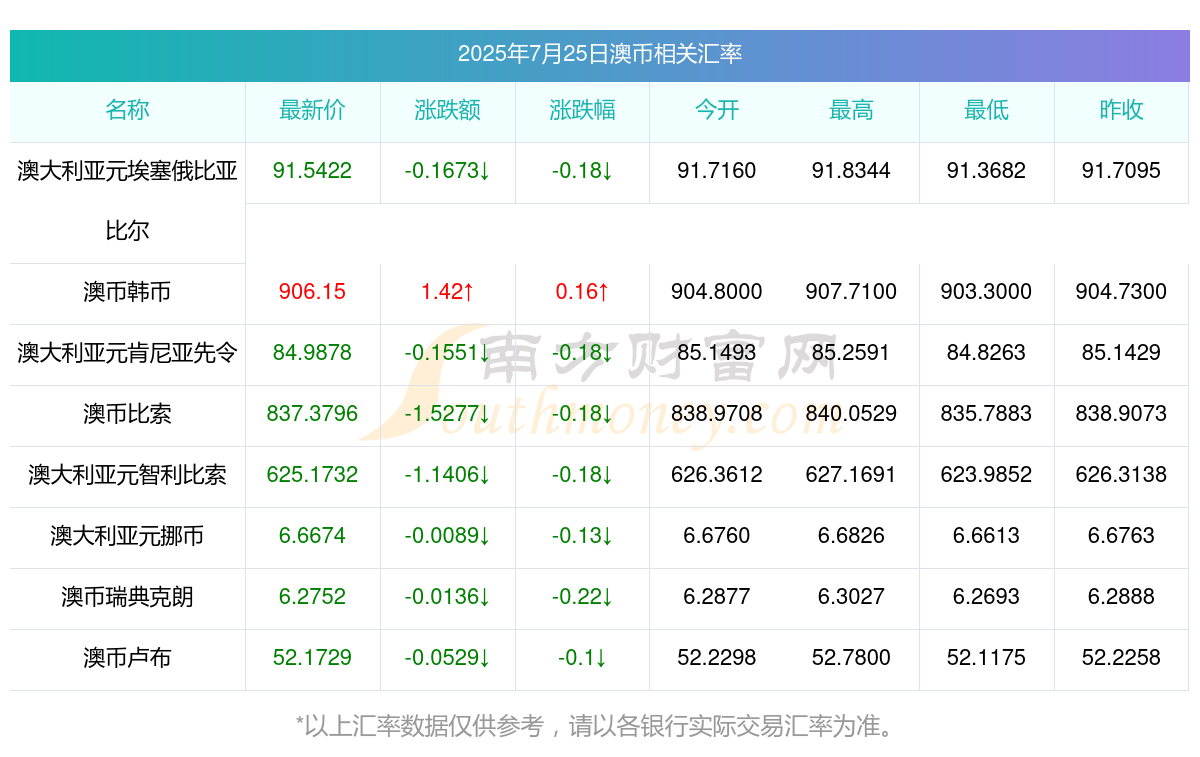
Task: Select opening value 6.6760
Action: pos(717,536)
